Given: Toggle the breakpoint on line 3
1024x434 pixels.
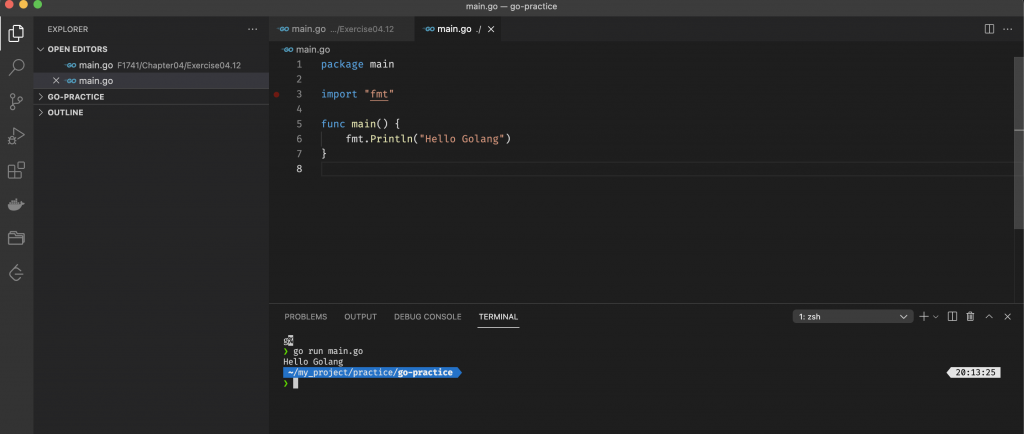Looking at the screenshot, I should coord(277,94).
